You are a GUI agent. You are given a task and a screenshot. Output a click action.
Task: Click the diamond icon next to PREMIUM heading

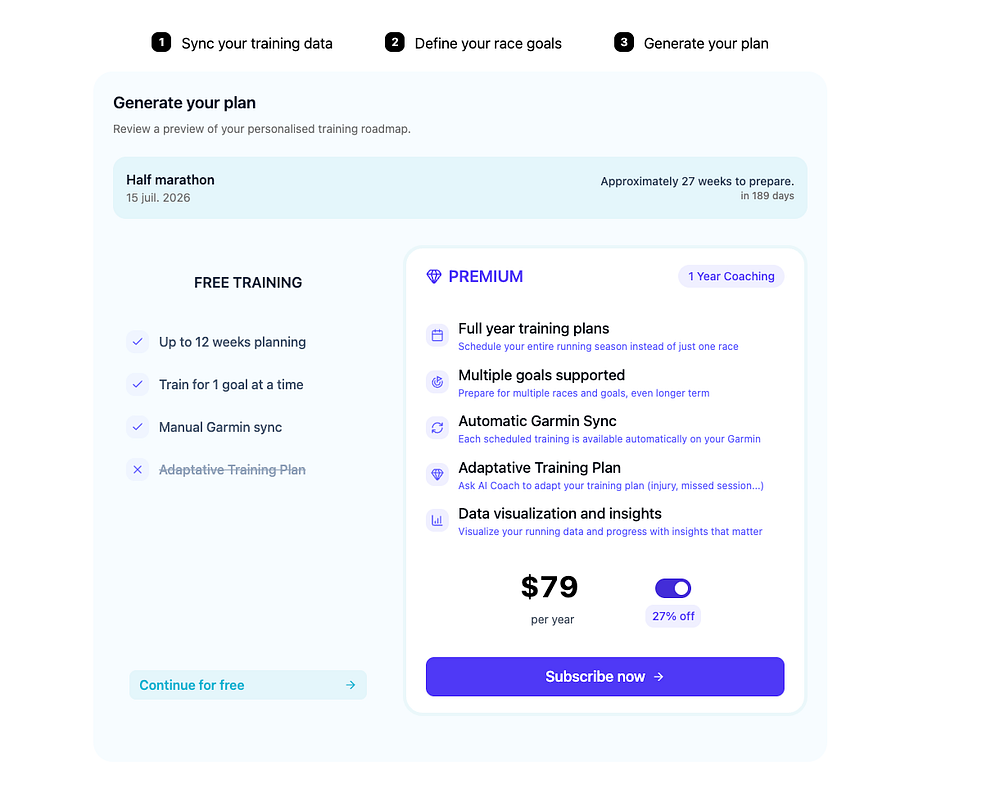tap(434, 277)
